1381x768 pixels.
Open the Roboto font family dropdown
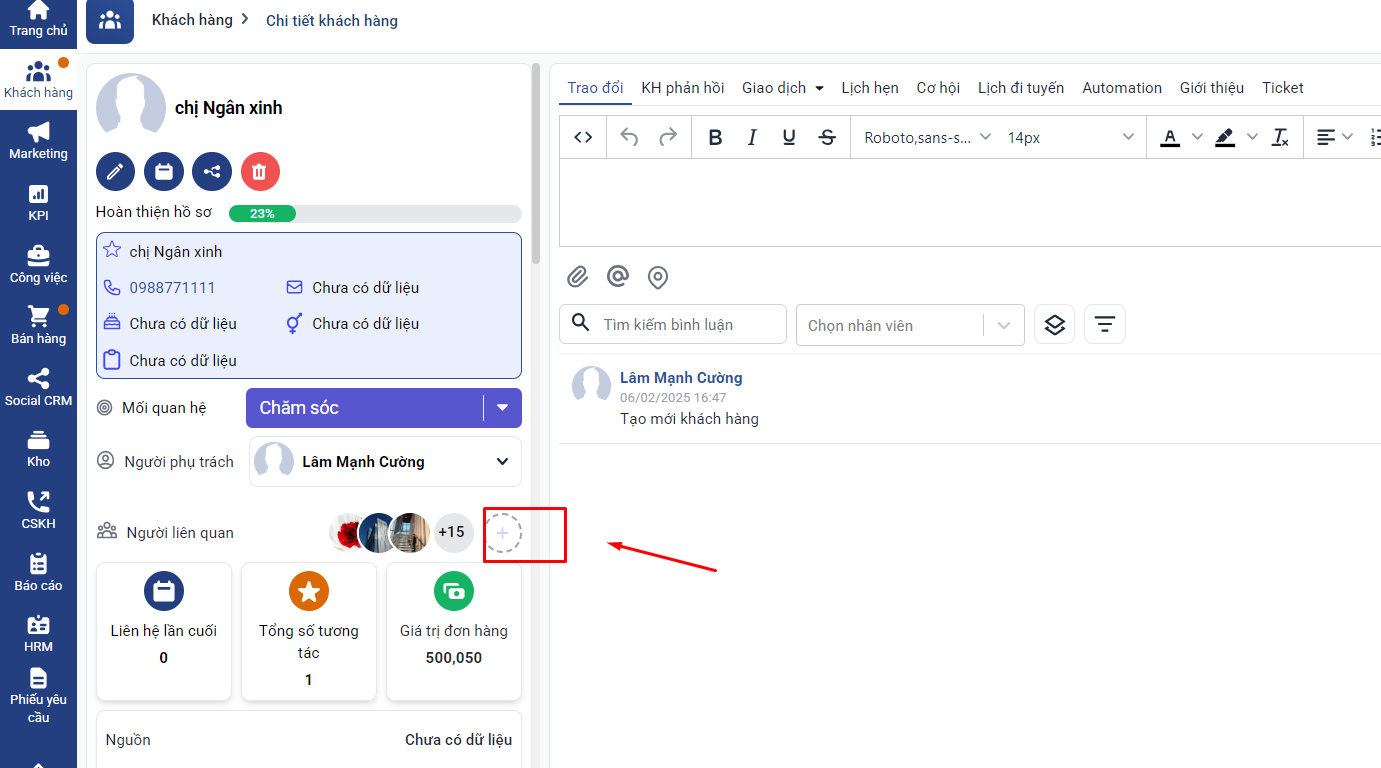[927, 137]
